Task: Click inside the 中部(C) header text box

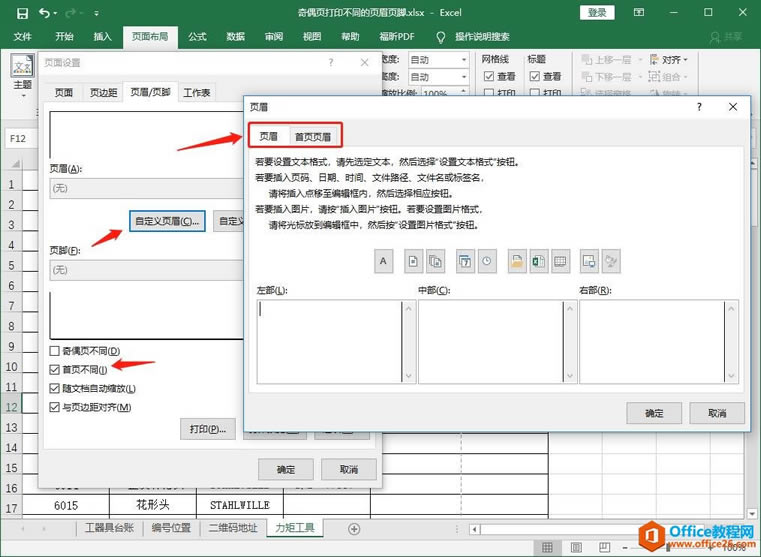Action: pyautogui.click(x=491, y=342)
